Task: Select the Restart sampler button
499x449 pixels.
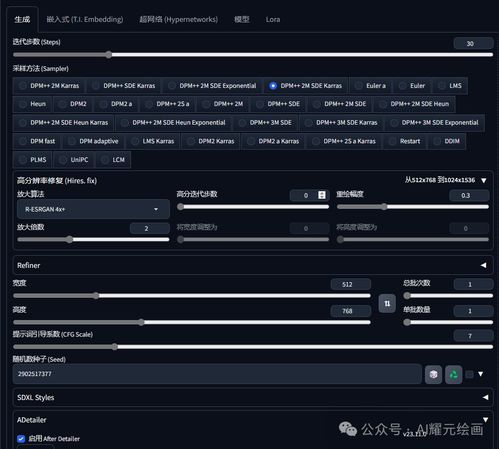Action: [405, 141]
